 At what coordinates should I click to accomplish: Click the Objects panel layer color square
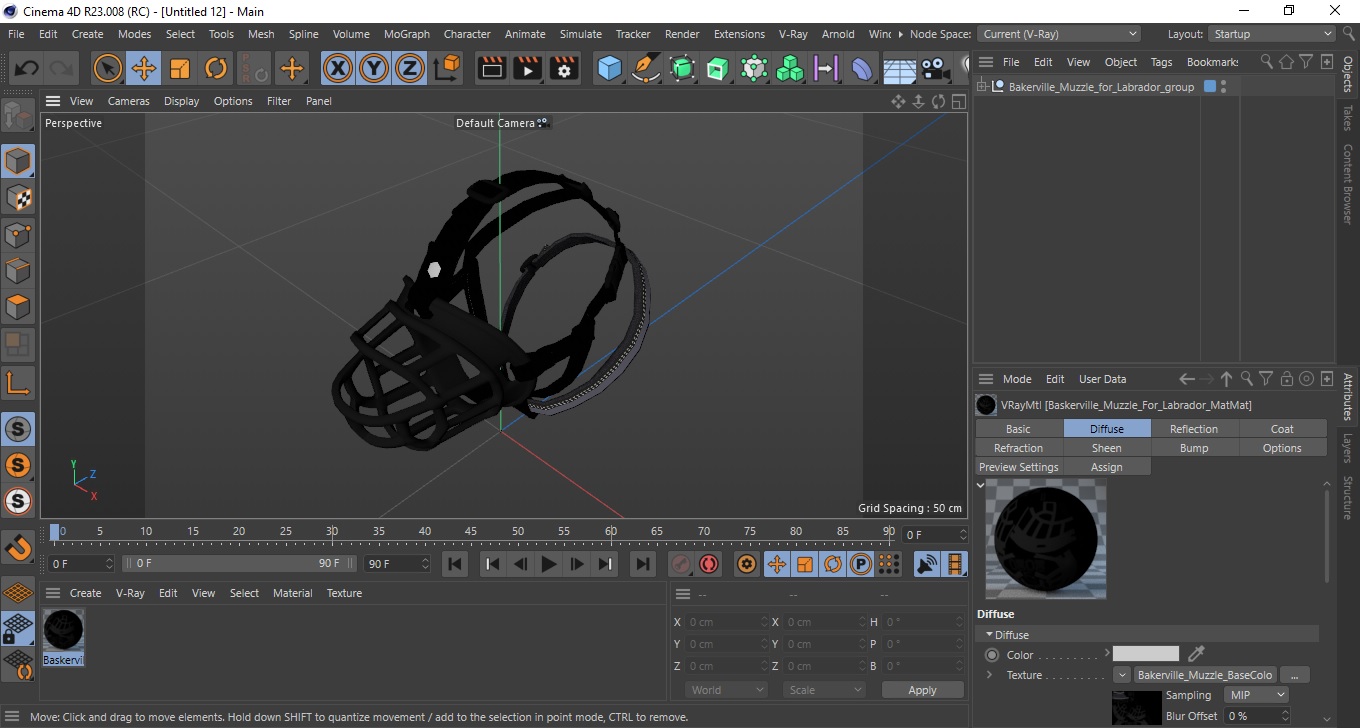click(1210, 87)
